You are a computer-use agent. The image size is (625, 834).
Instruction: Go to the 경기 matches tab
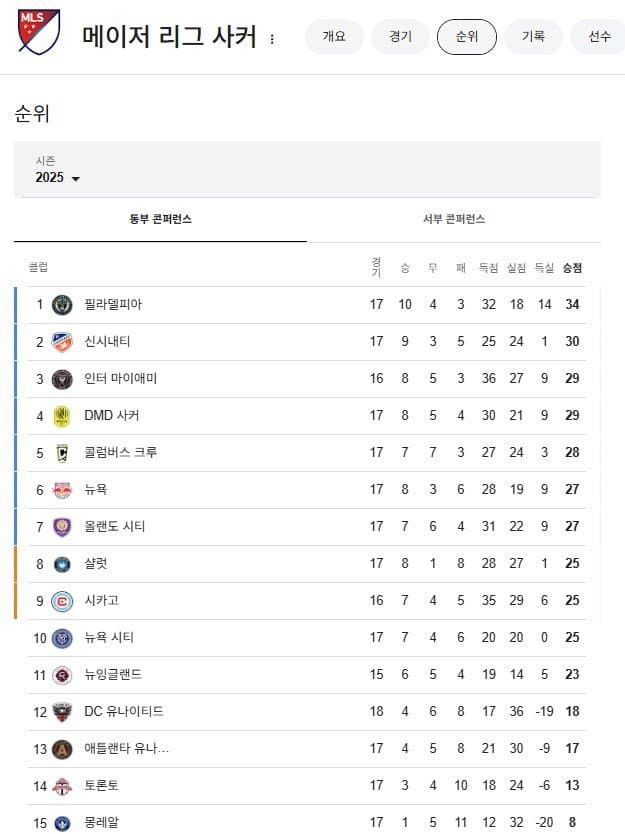coord(400,37)
